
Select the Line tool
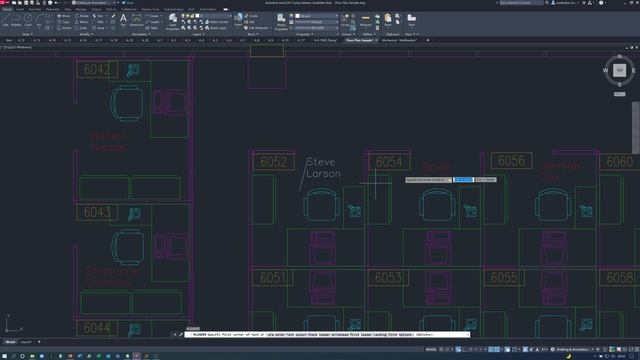tap(6, 20)
